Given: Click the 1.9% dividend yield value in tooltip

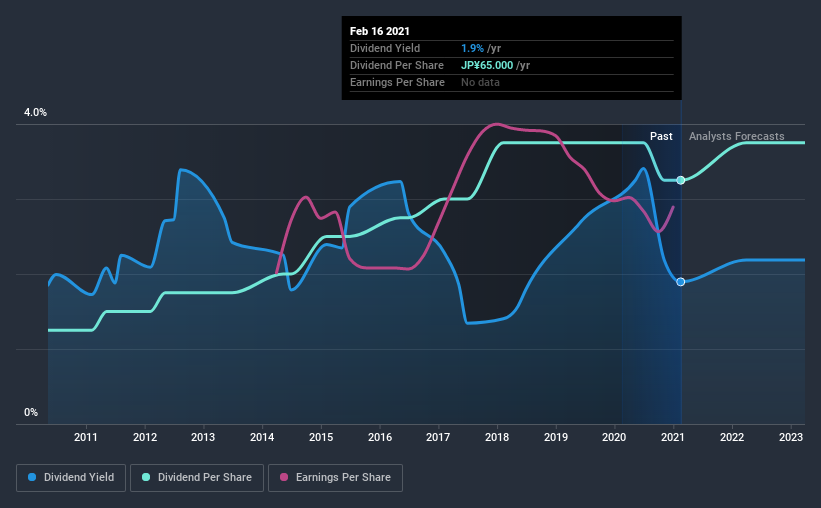Looking at the screenshot, I should [x=472, y=48].
